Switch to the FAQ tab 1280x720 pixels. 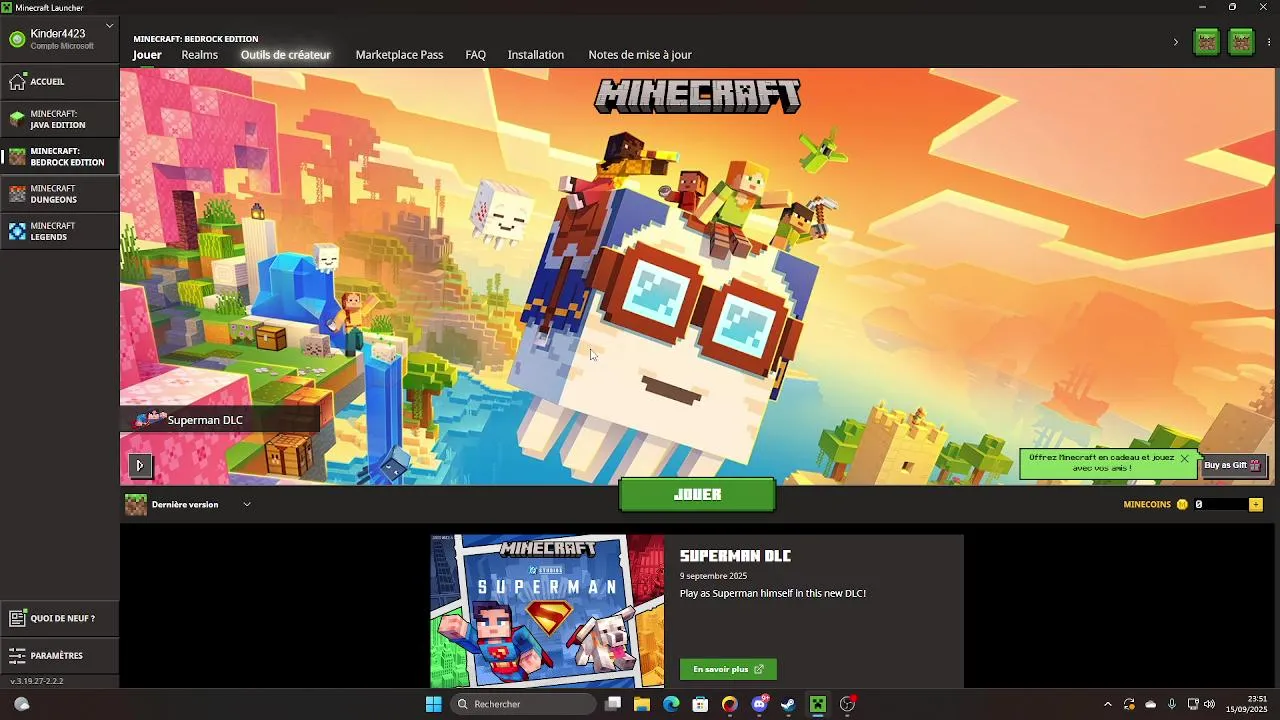click(476, 55)
